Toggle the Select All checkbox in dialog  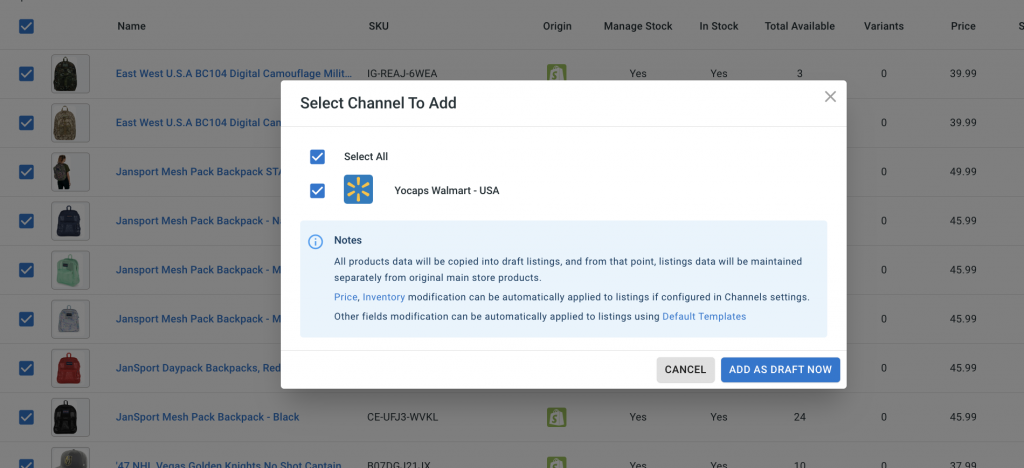(318, 157)
